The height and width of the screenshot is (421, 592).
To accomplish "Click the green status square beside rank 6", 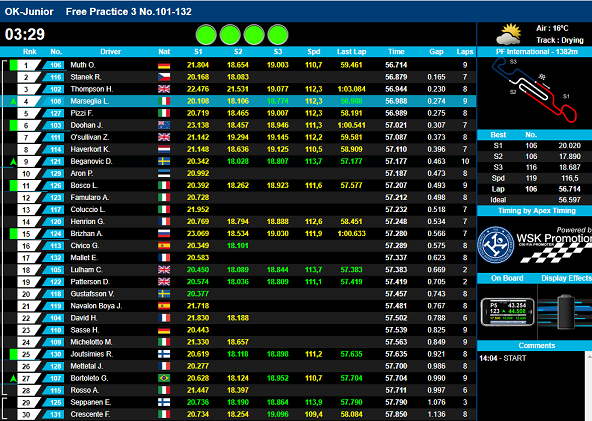I will [x=13, y=125].
